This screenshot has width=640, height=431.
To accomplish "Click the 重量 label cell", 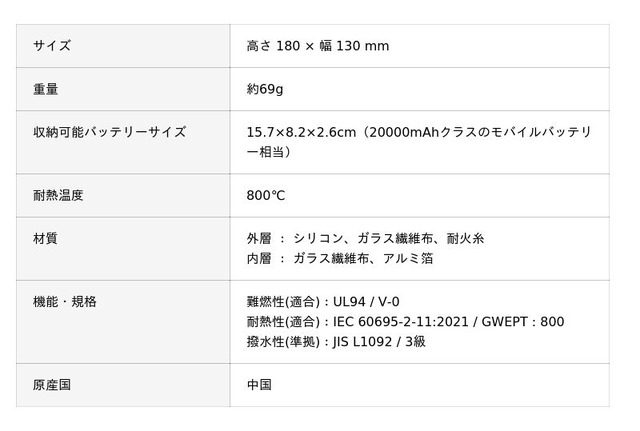I will [x=46, y=89].
